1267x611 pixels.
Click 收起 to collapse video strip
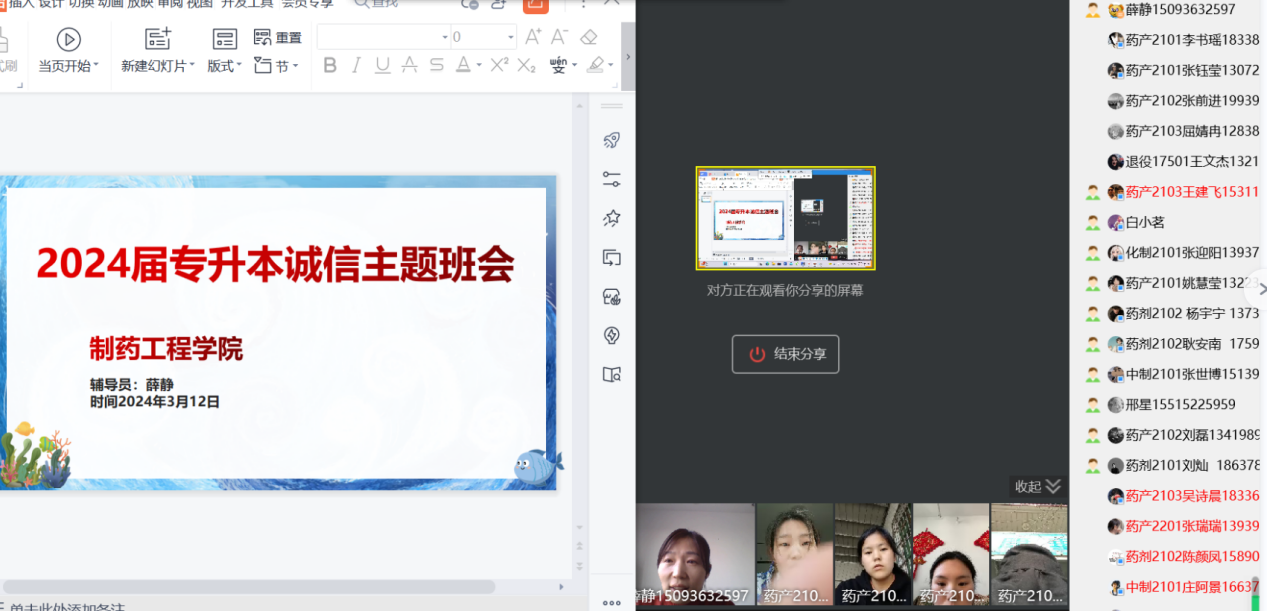[x=1037, y=486]
